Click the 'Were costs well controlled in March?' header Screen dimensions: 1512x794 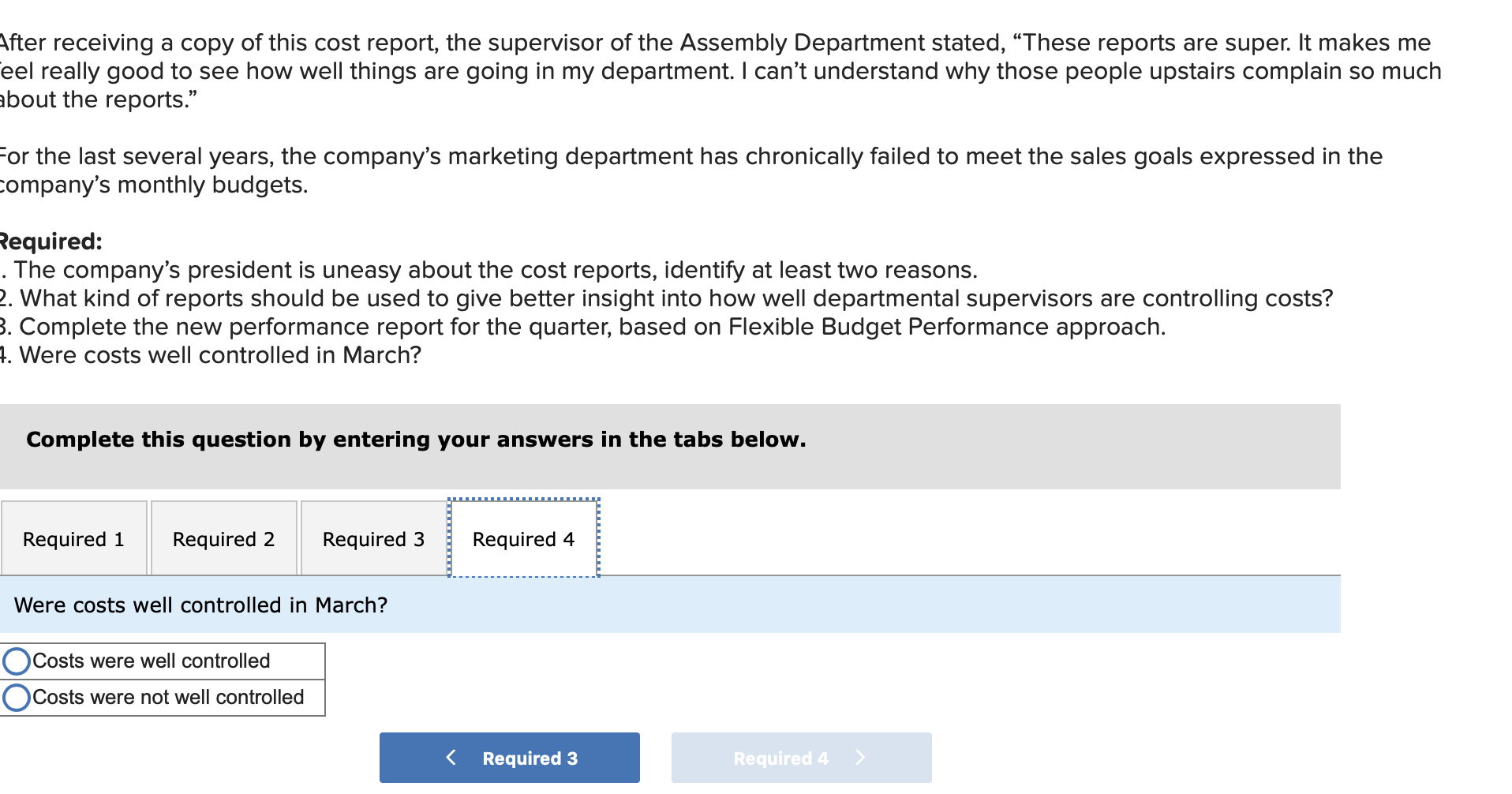[x=201, y=605]
